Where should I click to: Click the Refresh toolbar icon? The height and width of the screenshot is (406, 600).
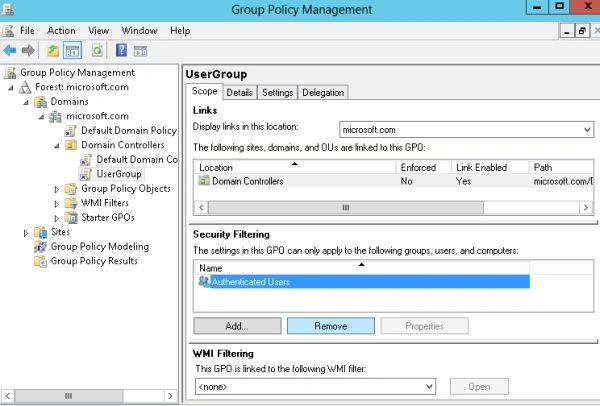coord(97,51)
